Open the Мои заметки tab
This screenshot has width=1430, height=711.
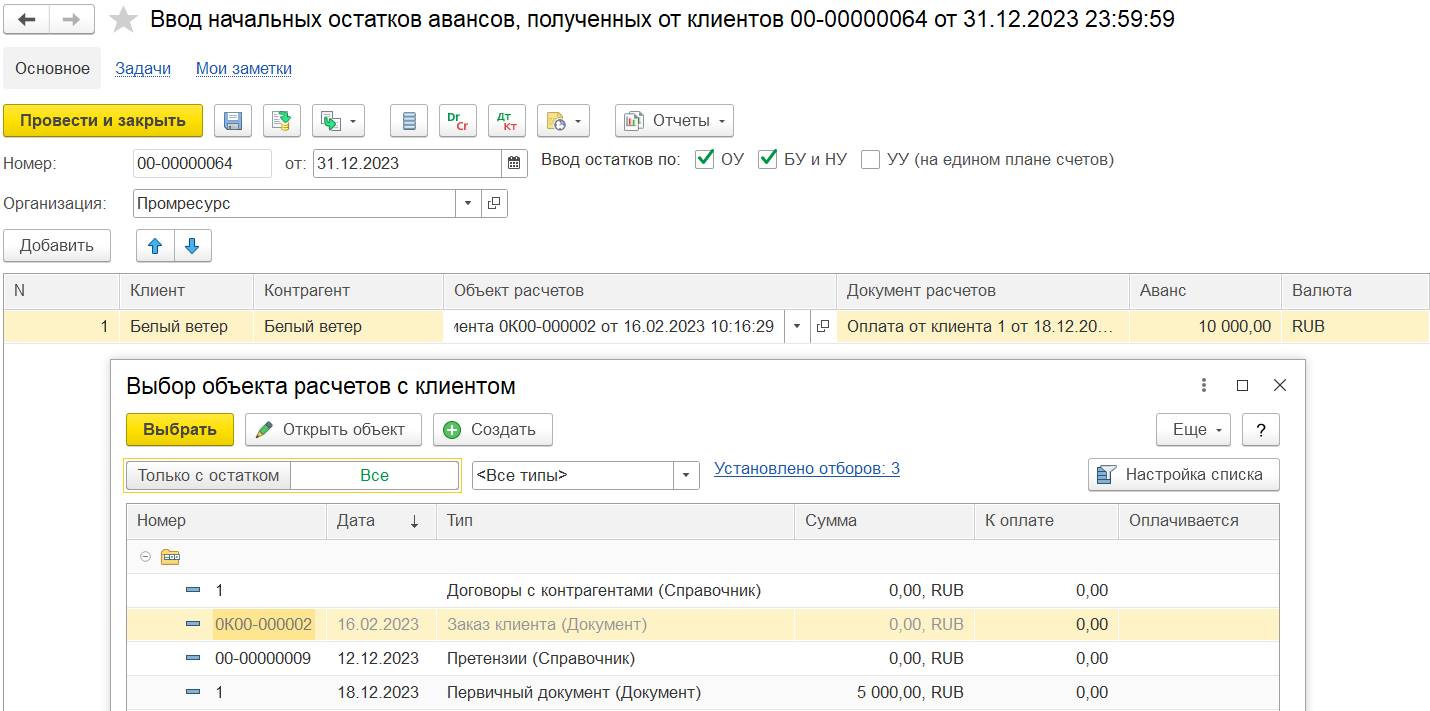[244, 68]
